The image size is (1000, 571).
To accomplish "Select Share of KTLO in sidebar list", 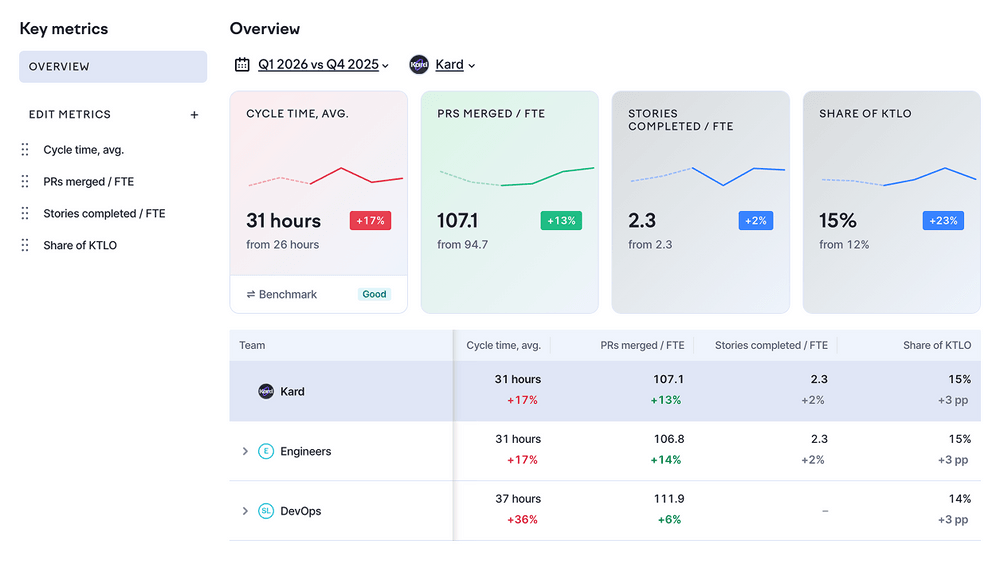I will coord(80,246).
